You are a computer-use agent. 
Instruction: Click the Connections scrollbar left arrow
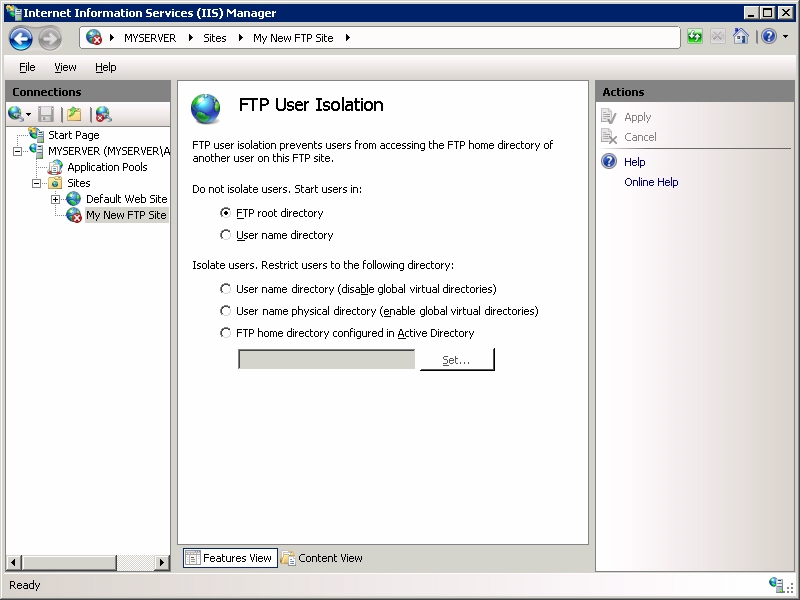click(x=13, y=562)
